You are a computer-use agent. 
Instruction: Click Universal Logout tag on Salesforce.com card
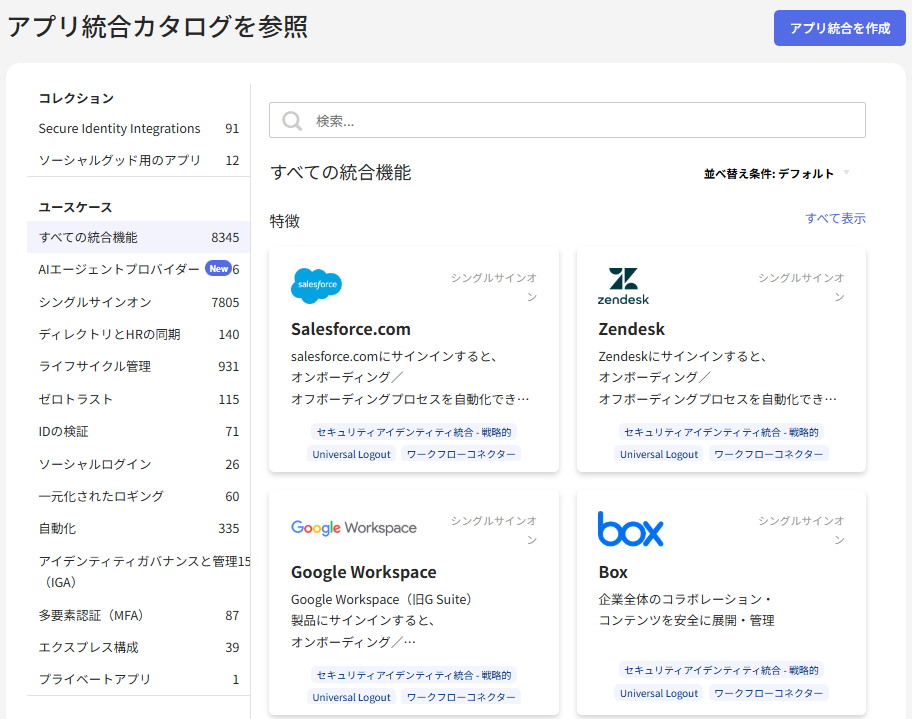coord(351,454)
